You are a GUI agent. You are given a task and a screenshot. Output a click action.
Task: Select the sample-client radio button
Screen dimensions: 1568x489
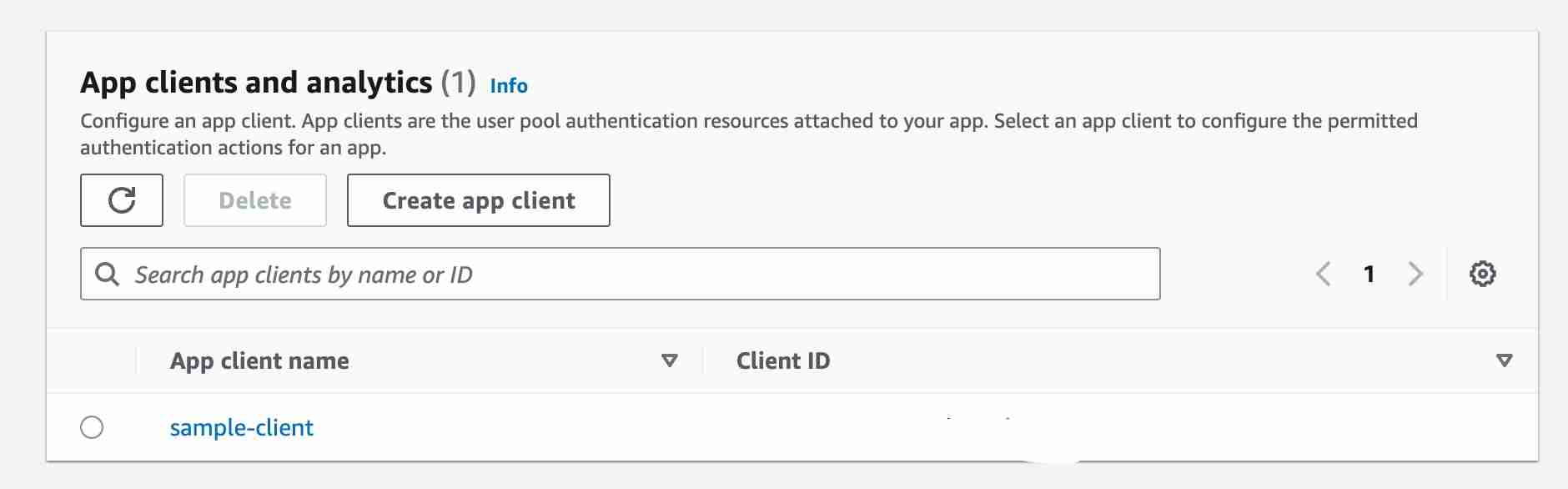point(92,427)
